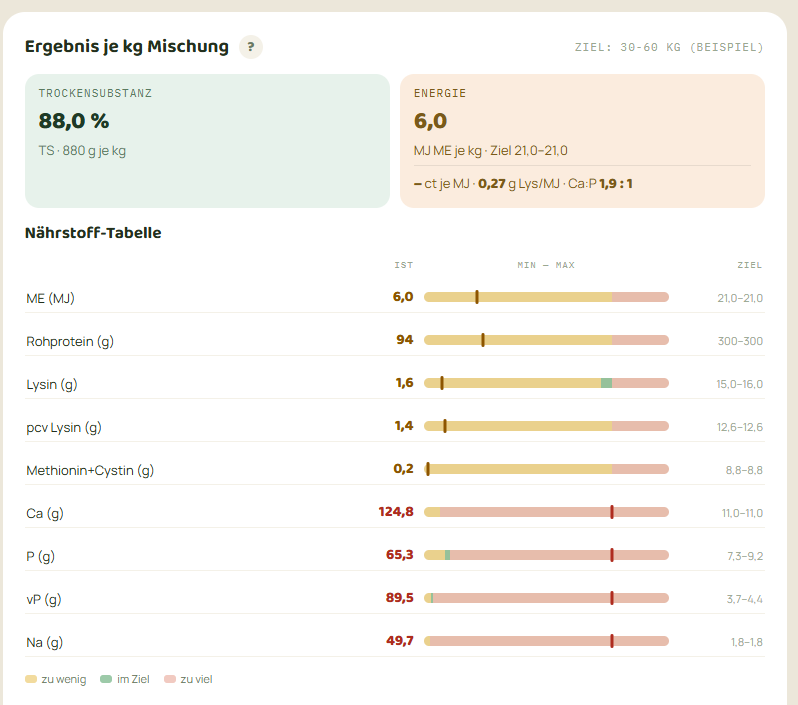Click the Ziel 30-60 kg label
The height and width of the screenshot is (705, 798).
coord(669,47)
